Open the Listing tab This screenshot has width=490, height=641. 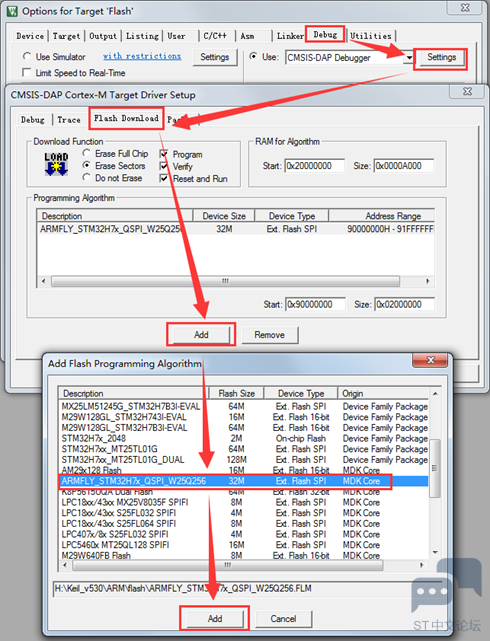(142, 36)
